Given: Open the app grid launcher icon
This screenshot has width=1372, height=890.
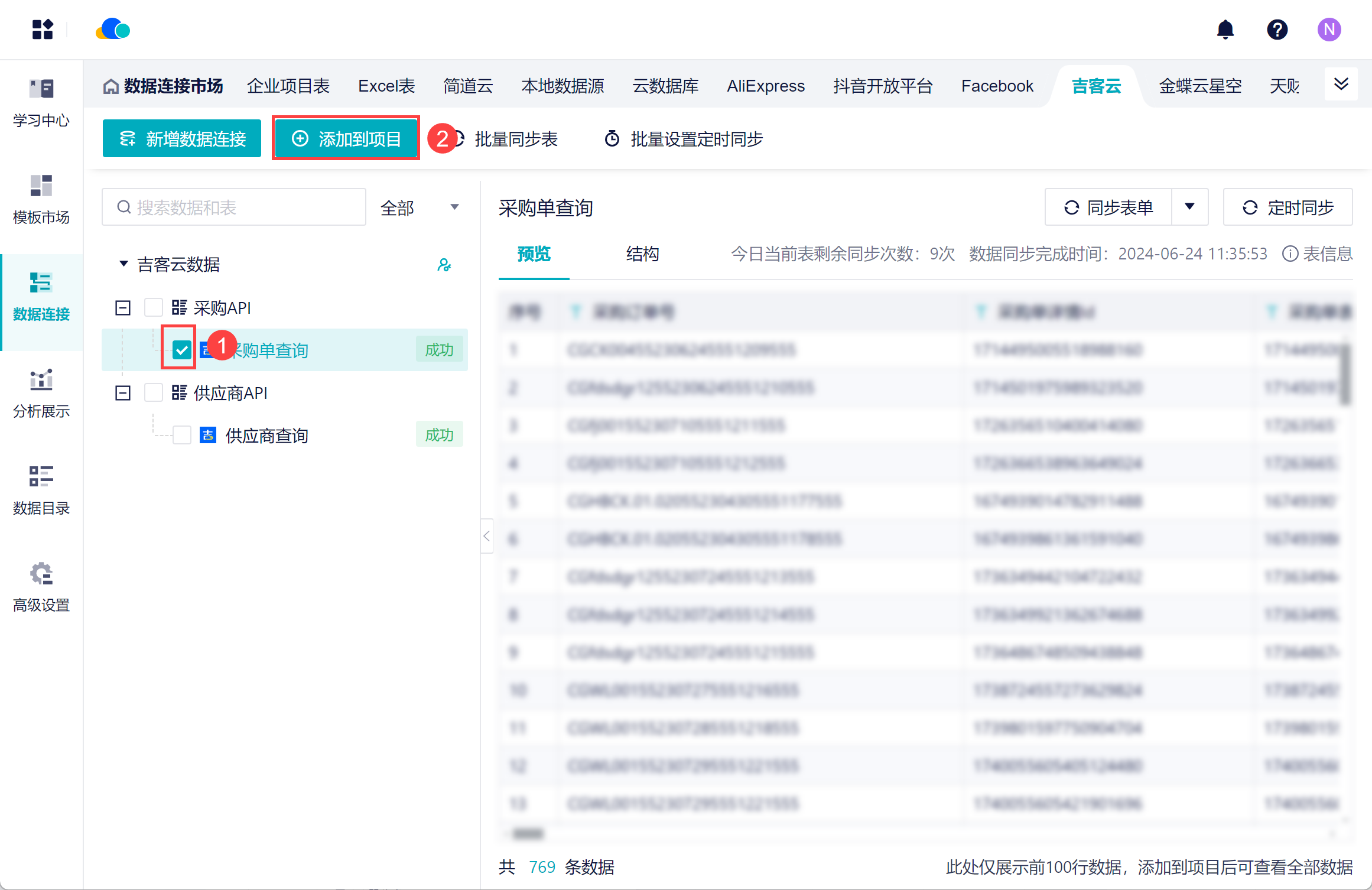Looking at the screenshot, I should [43, 30].
